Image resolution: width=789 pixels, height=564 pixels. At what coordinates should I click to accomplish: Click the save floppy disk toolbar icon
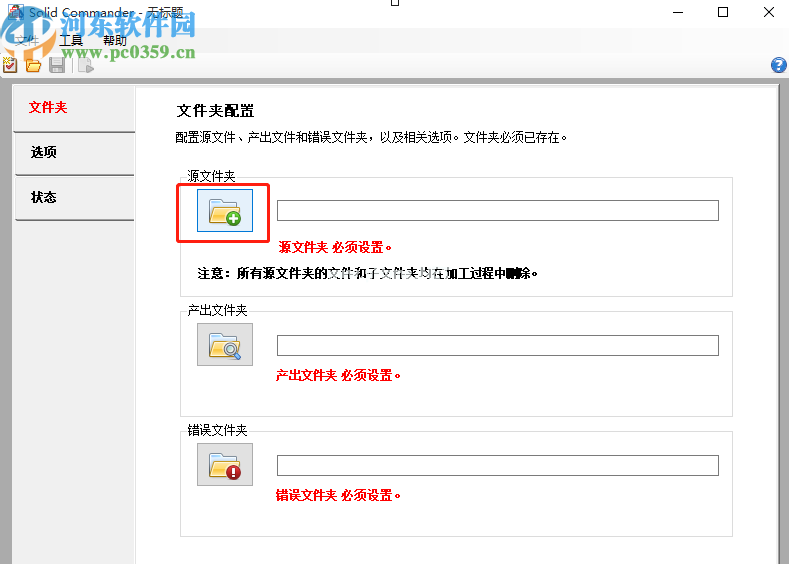(x=57, y=65)
